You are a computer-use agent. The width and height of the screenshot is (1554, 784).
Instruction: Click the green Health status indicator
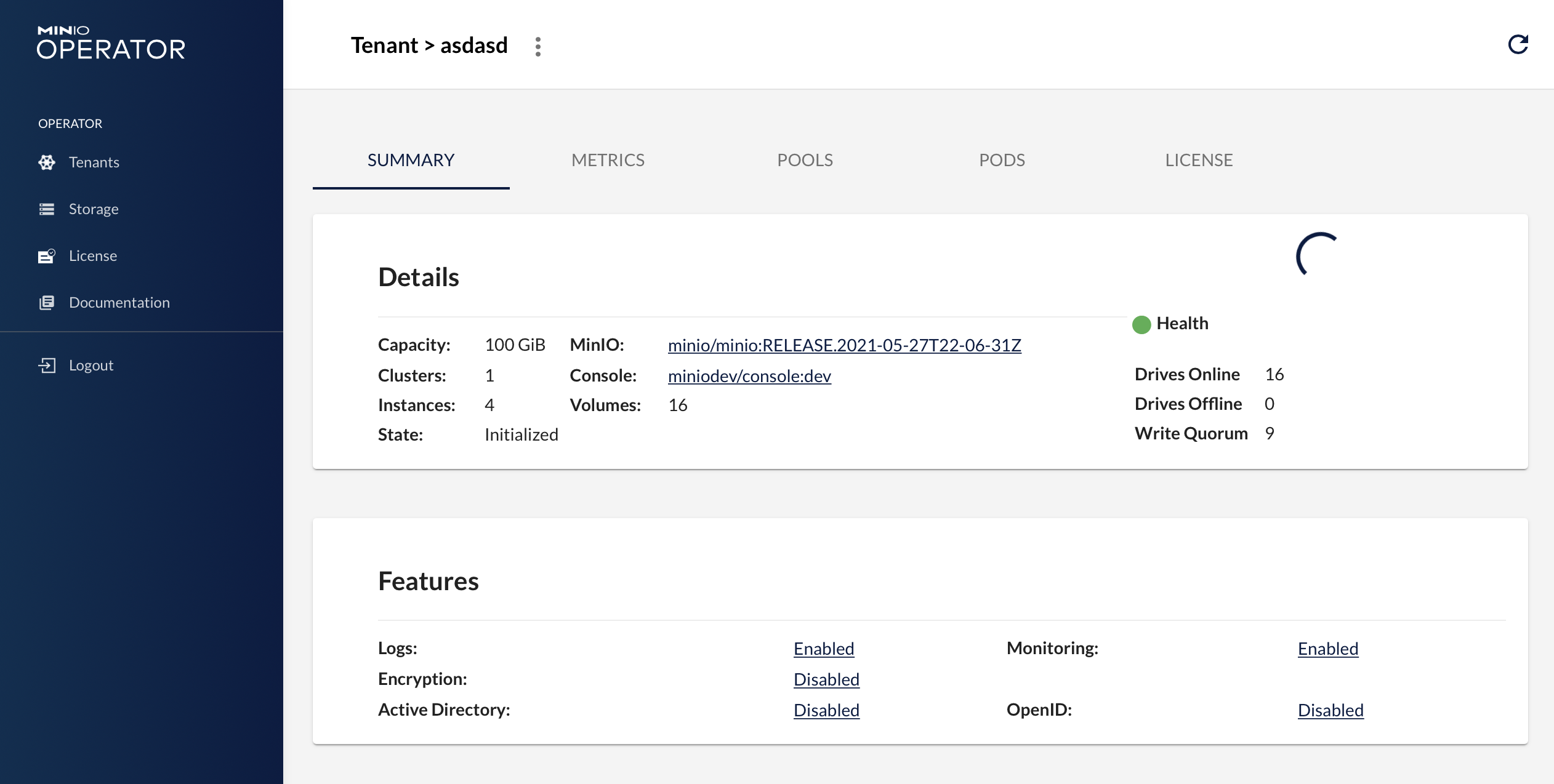(1141, 324)
